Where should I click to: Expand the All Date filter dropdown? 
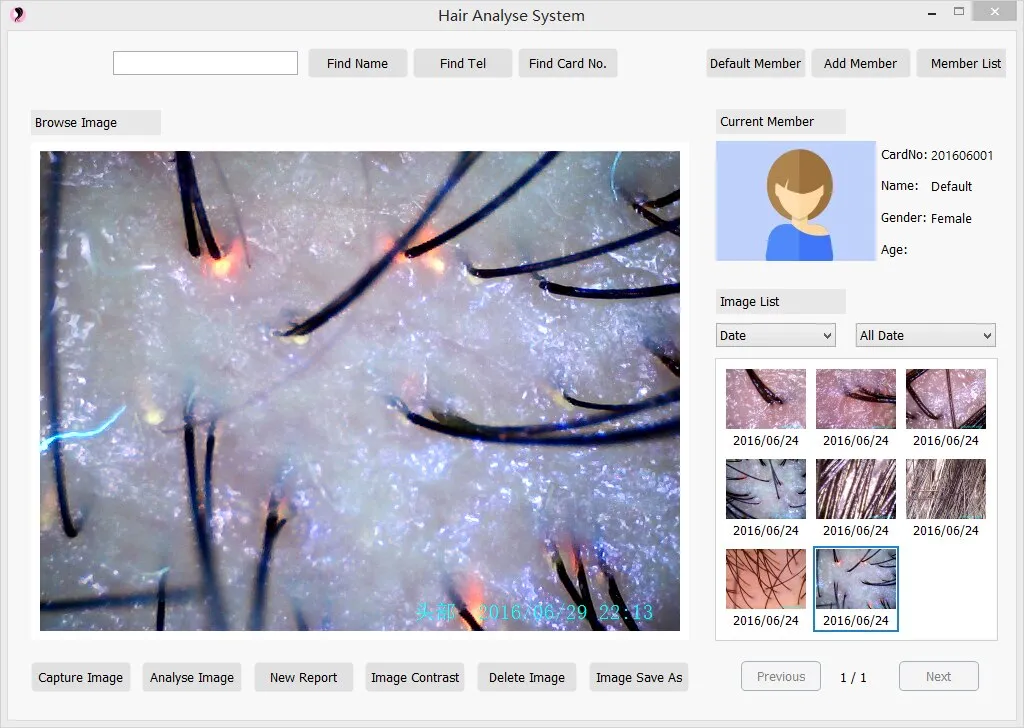click(925, 336)
